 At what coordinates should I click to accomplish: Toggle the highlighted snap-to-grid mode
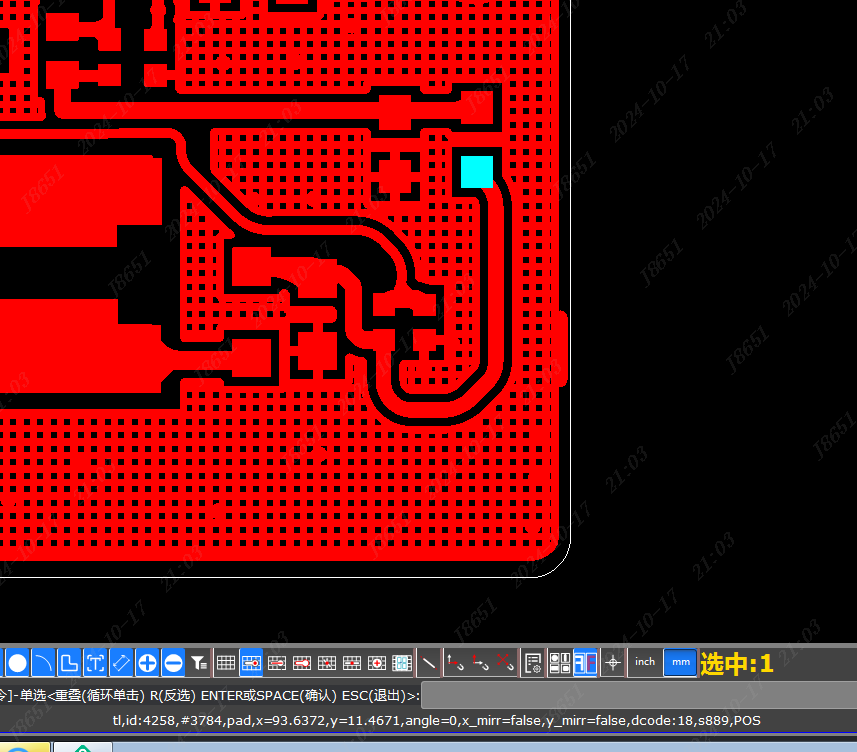coord(251,662)
